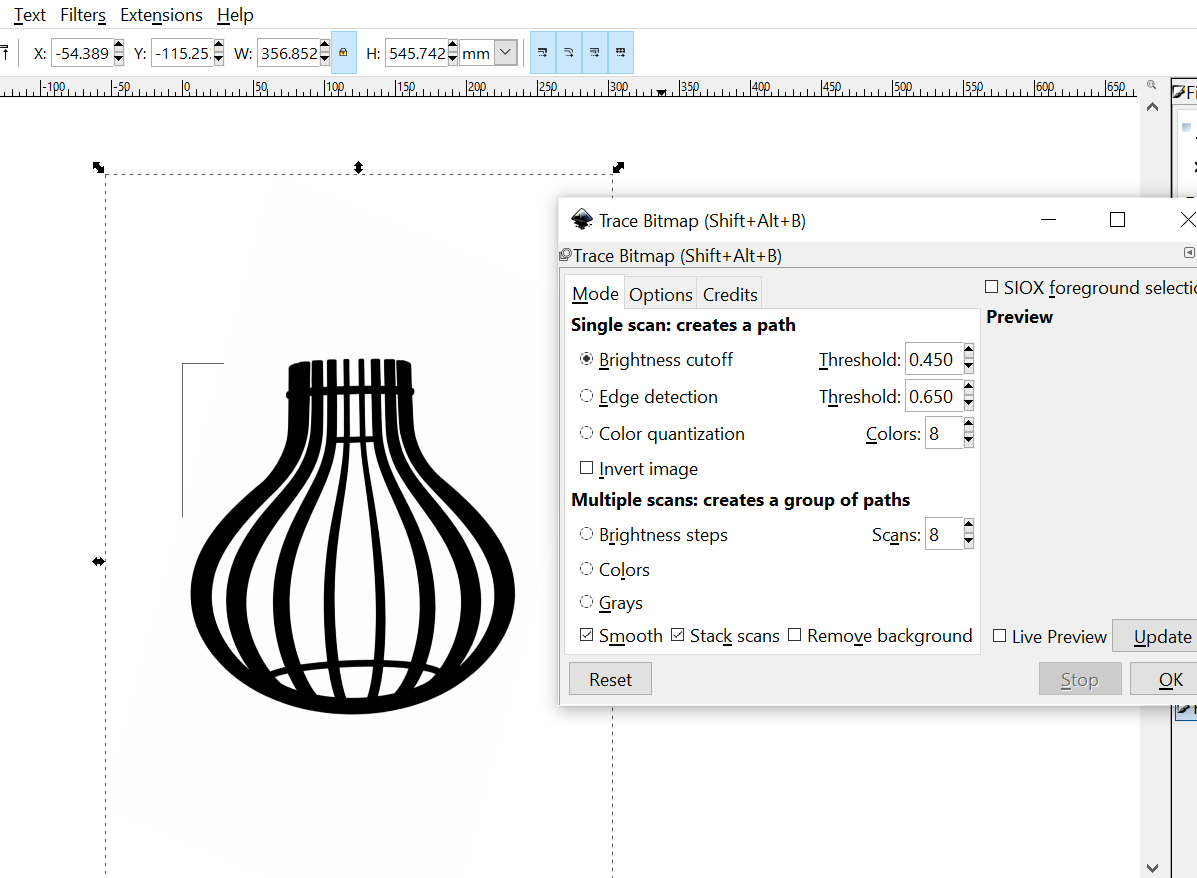Click the Inkscape logo in Trace Bitmap title

[x=582, y=220]
